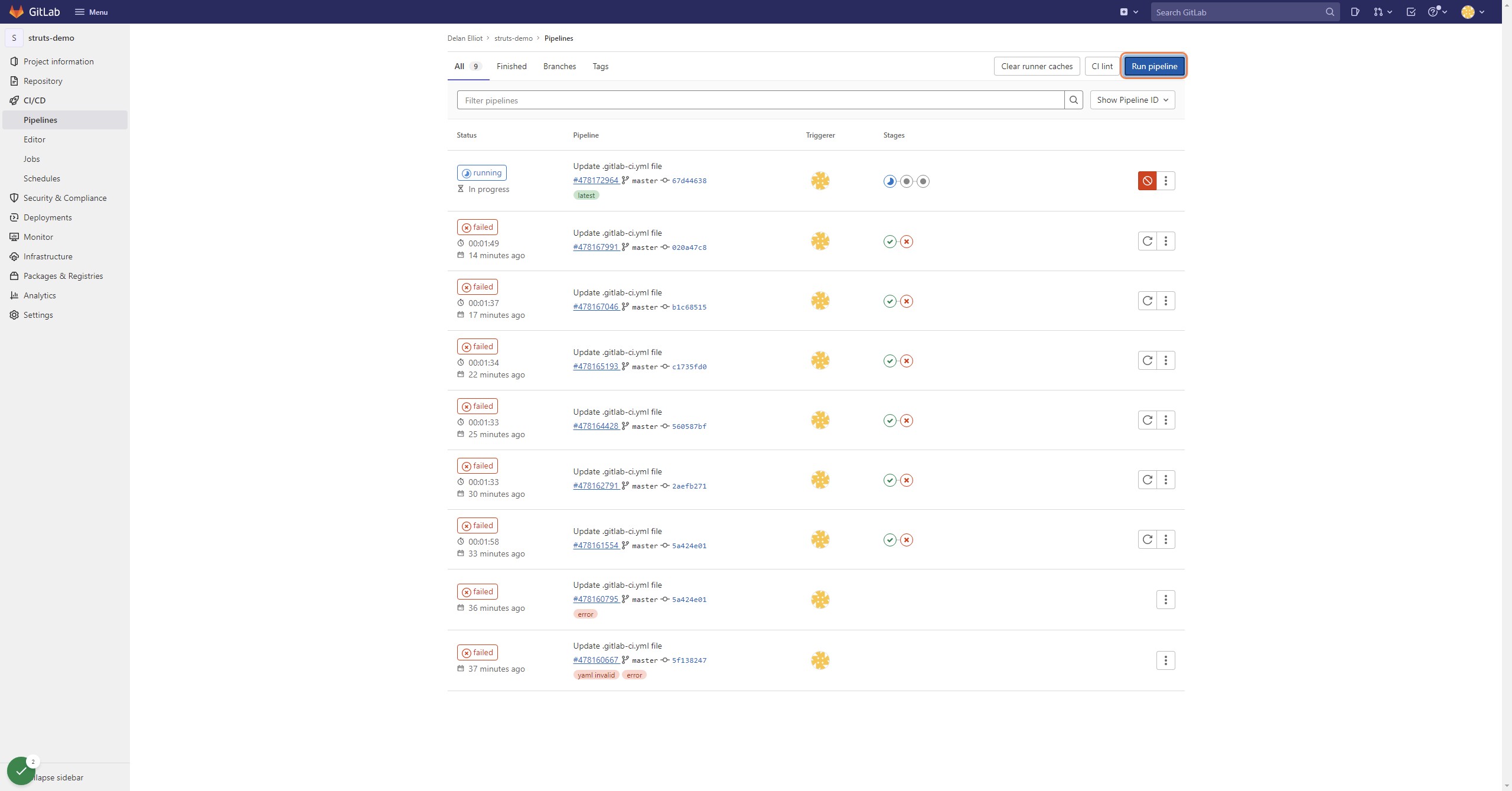
Task: Open pipeline link #478165193
Action: tap(595, 366)
